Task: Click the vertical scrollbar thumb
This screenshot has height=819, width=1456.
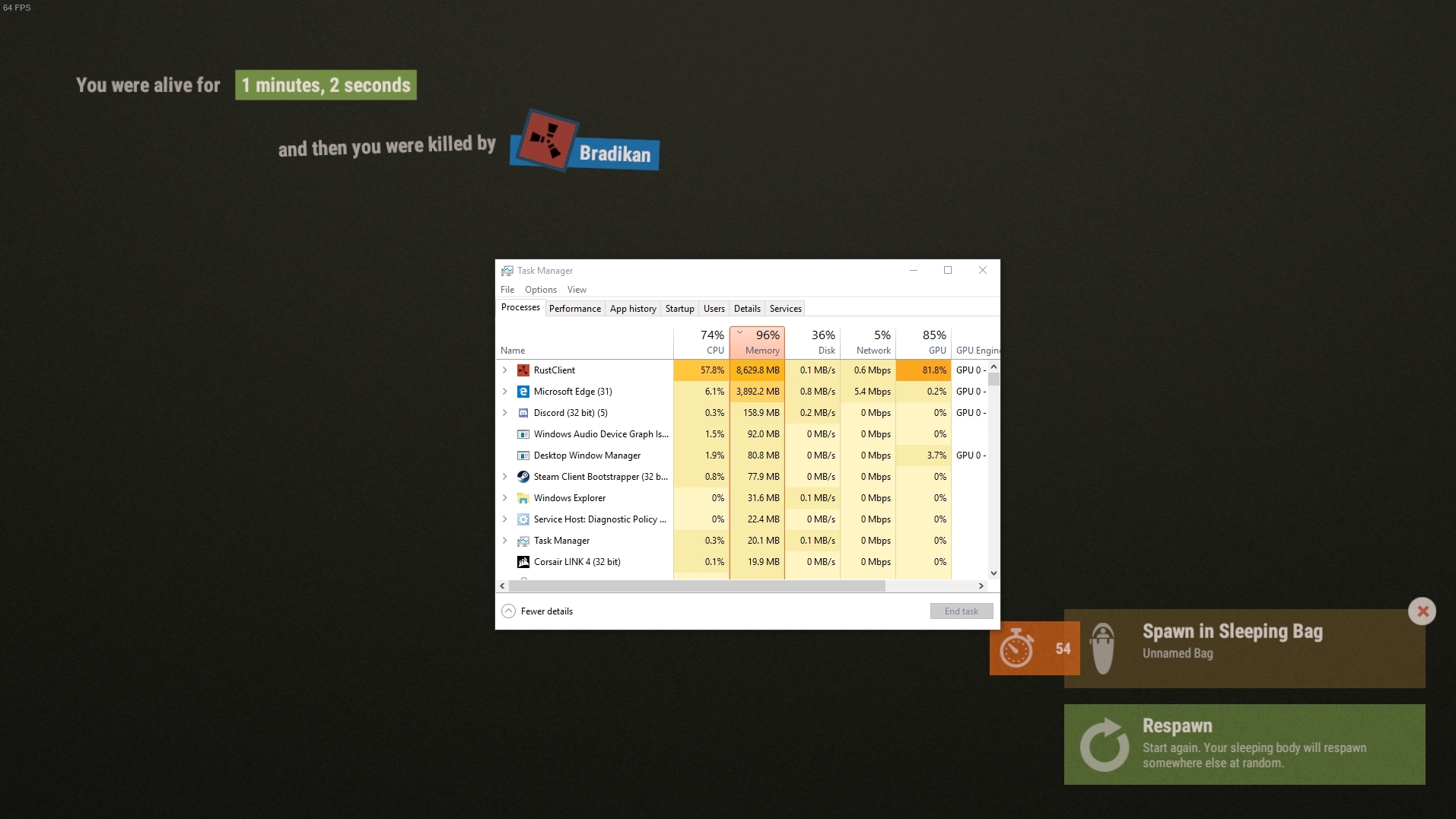Action: pyautogui.click(x=993, y=379)
